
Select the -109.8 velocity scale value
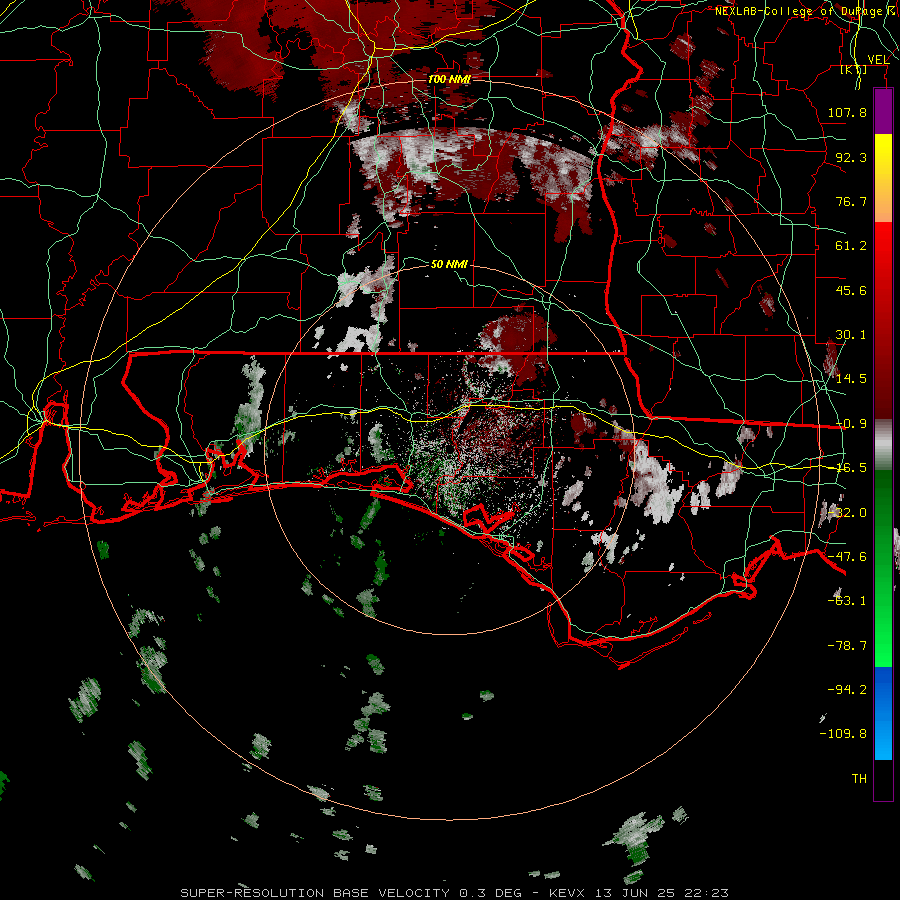pos(843,734)
